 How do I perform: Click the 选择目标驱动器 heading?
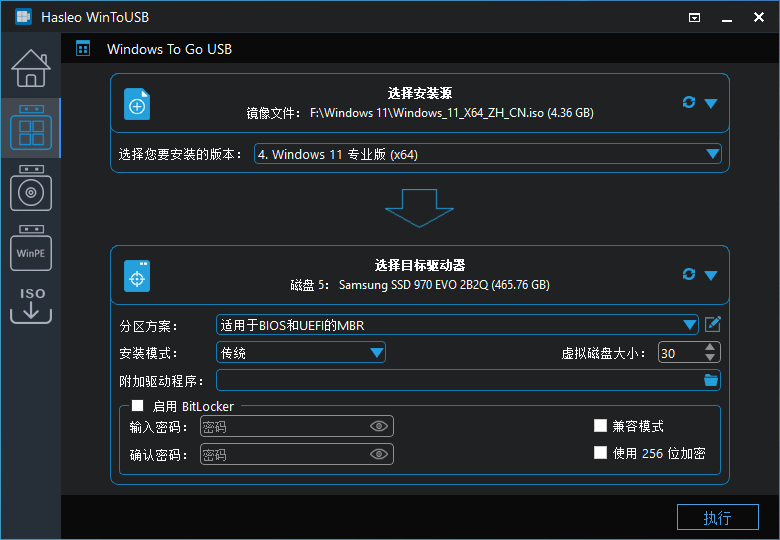(x=420, y=265)
